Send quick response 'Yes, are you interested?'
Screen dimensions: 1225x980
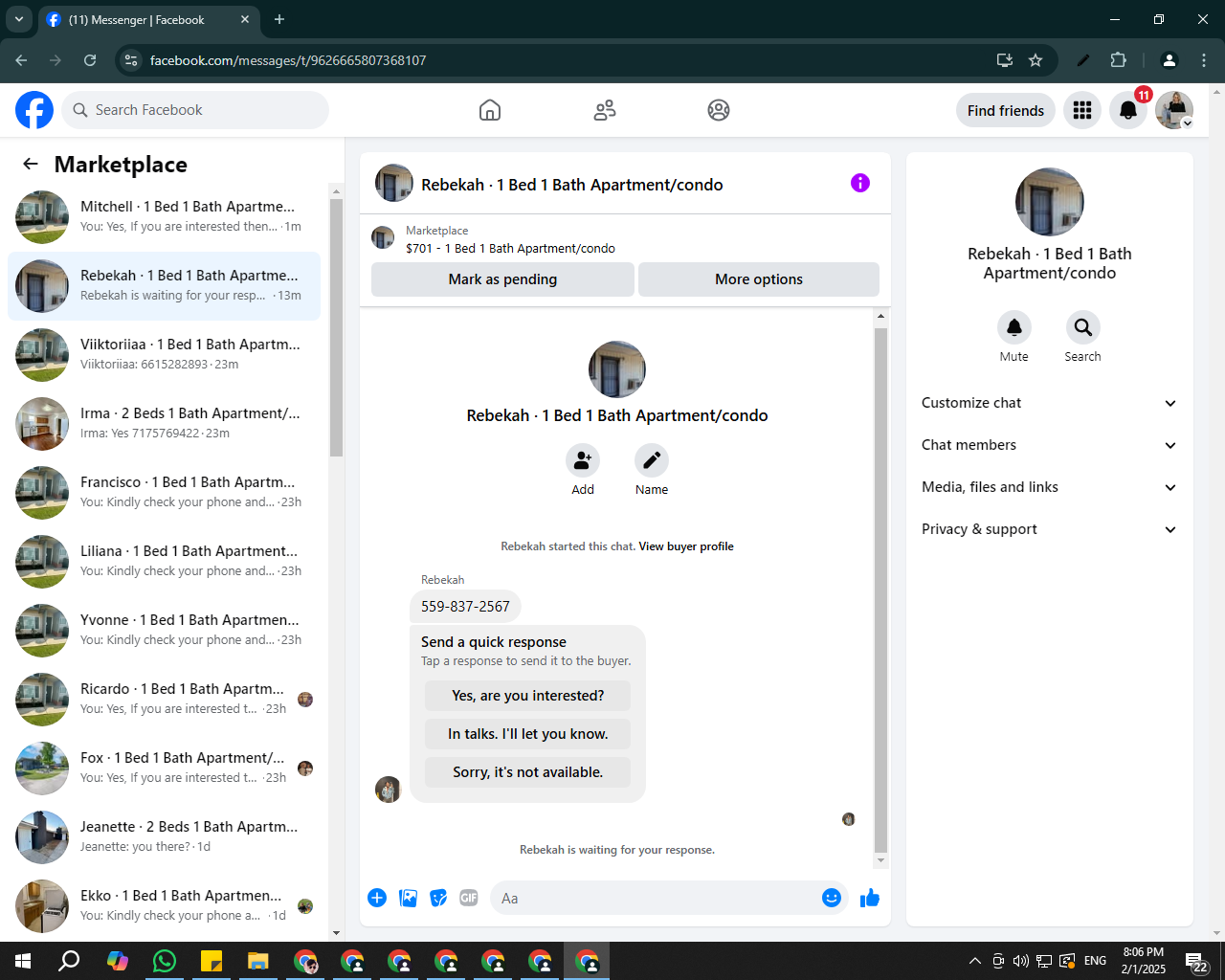(528, 696)
